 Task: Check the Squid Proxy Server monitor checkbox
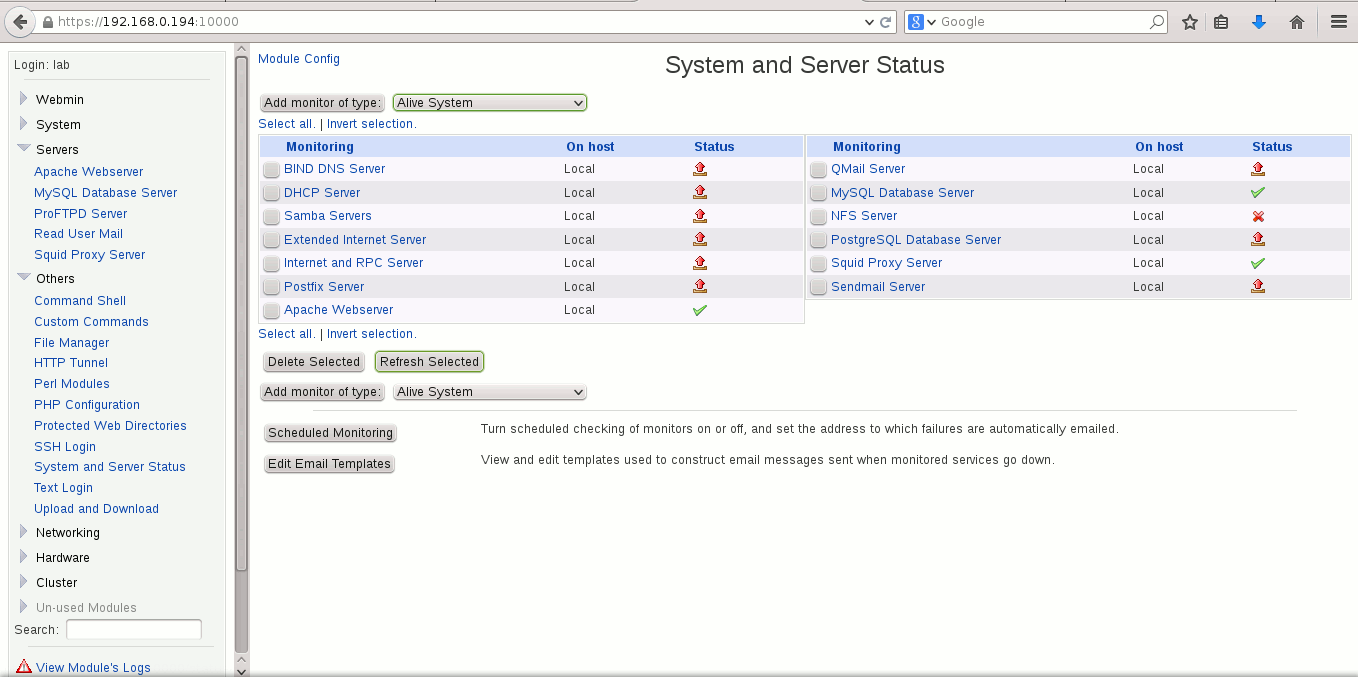[x=818, y=264]
